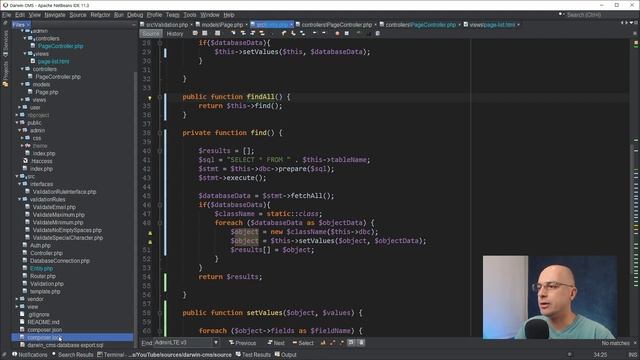Click the warning marker beside new $className line

tap(150, 233)
